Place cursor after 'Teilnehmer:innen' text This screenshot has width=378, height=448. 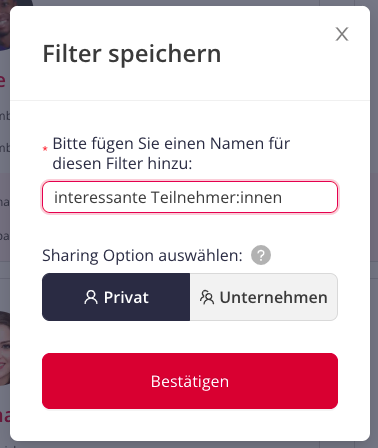pyautogui.click(x=283, y=197)
